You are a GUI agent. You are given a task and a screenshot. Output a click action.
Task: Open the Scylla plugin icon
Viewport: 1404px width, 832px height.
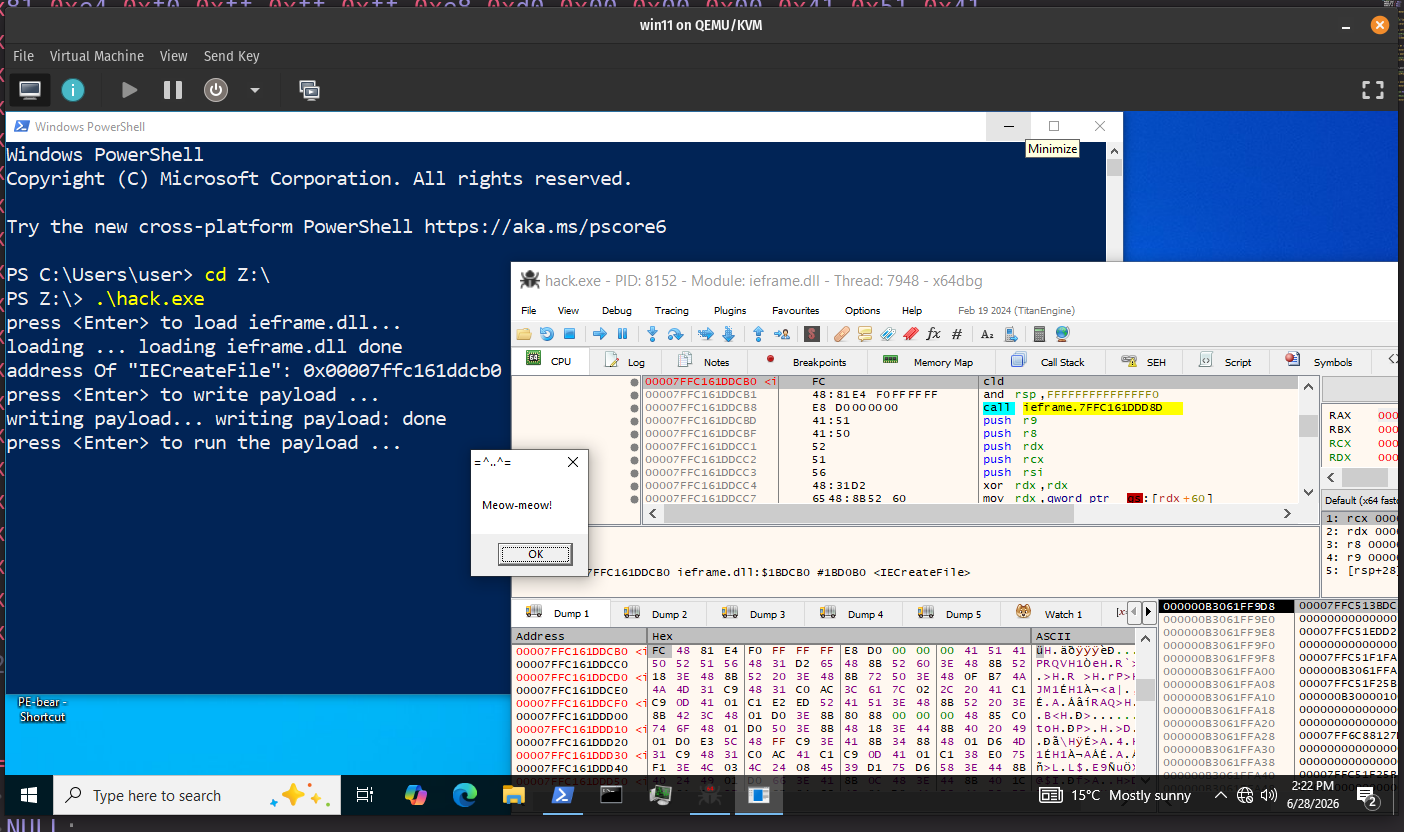[812, 334]
